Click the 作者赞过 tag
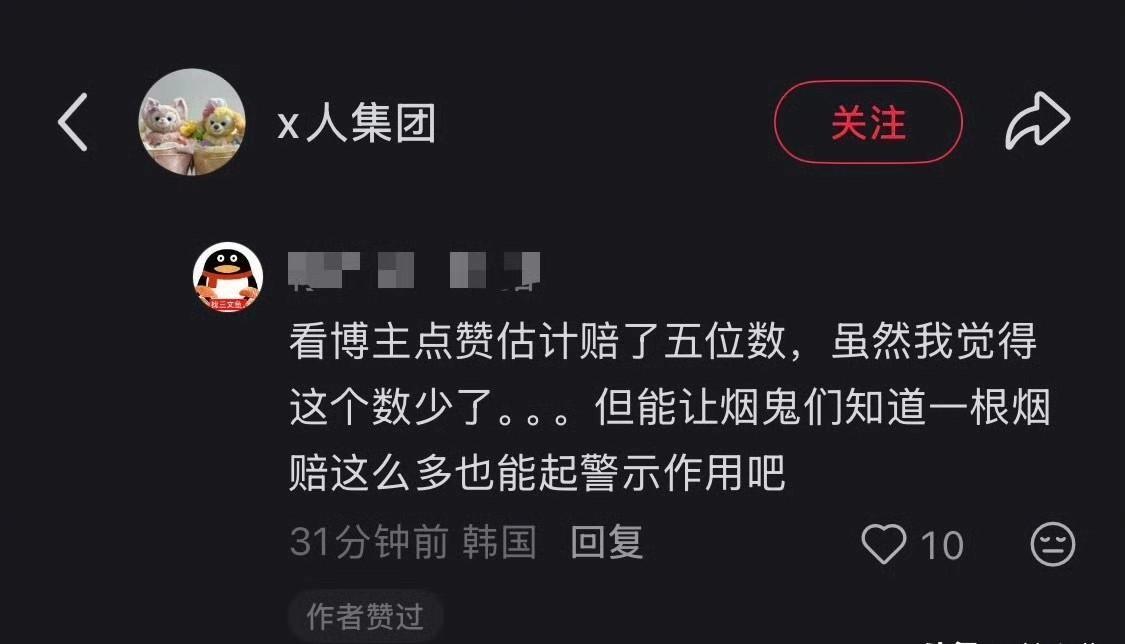This screenshot has width=1125, height=644. [x=365, y=616]
